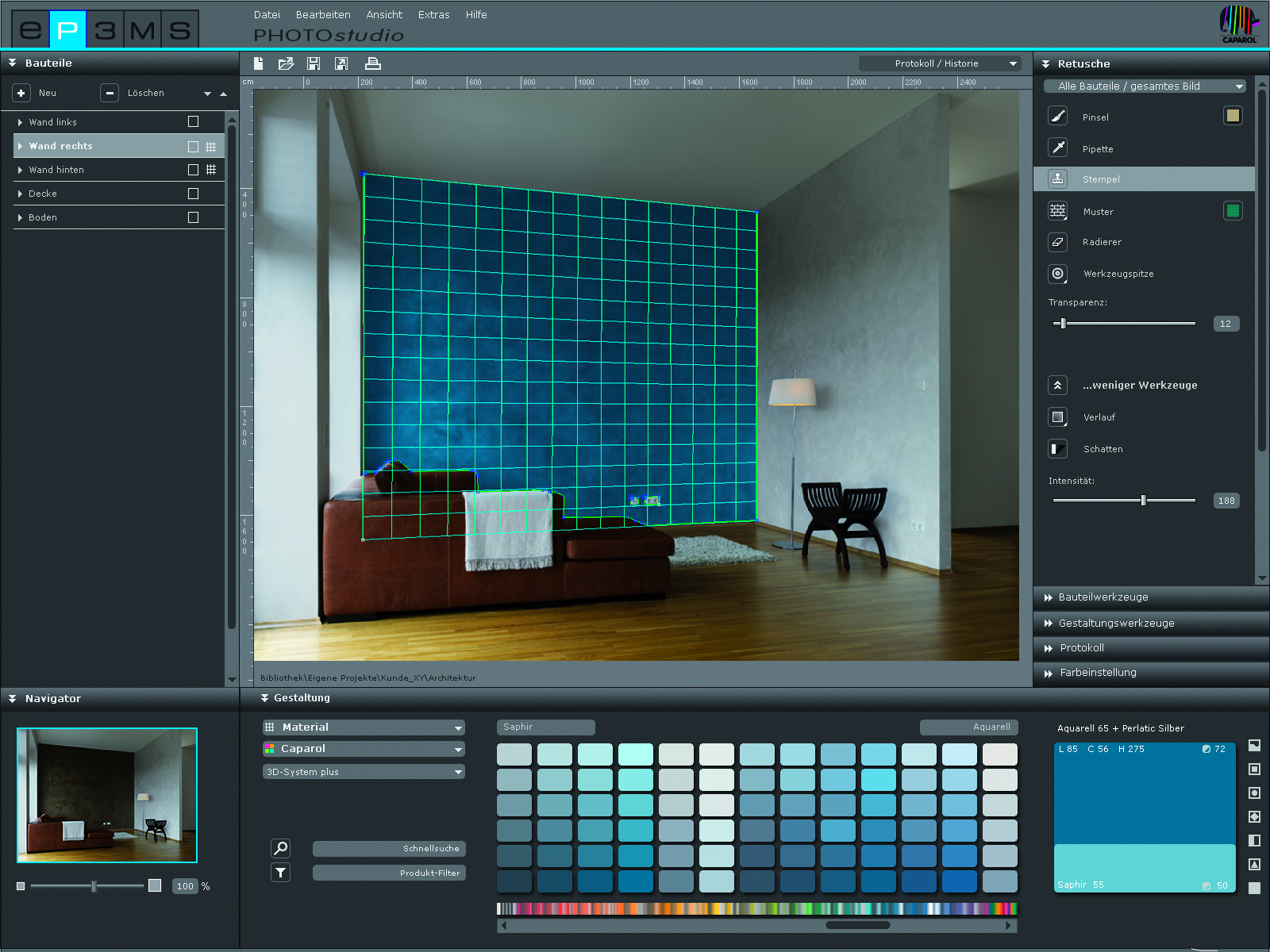Click the Schatten shadow tool icon
Screen dimensions: 1270x952
(1058, 449)
